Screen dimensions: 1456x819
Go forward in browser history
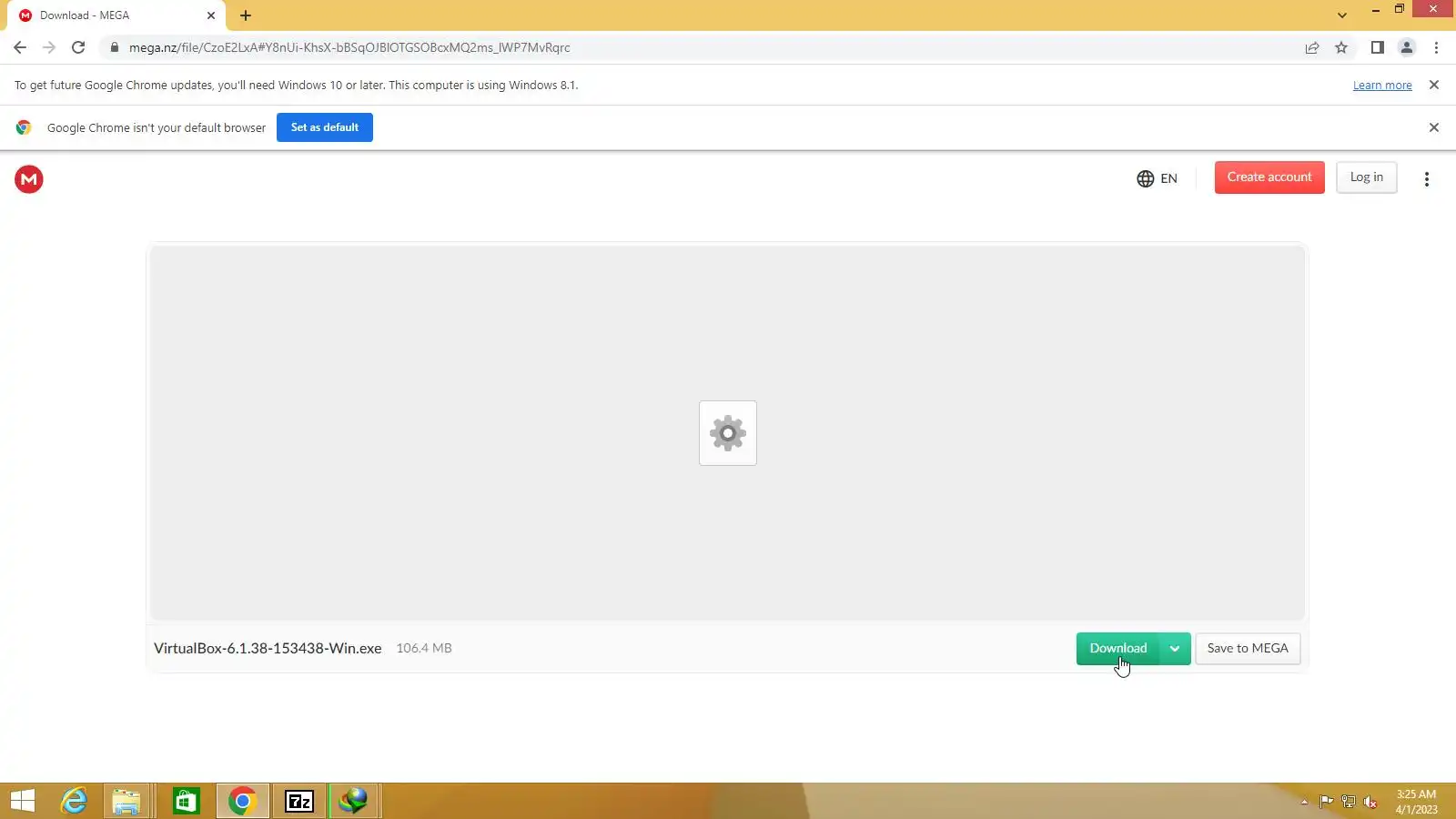click(x=49, y=47)
